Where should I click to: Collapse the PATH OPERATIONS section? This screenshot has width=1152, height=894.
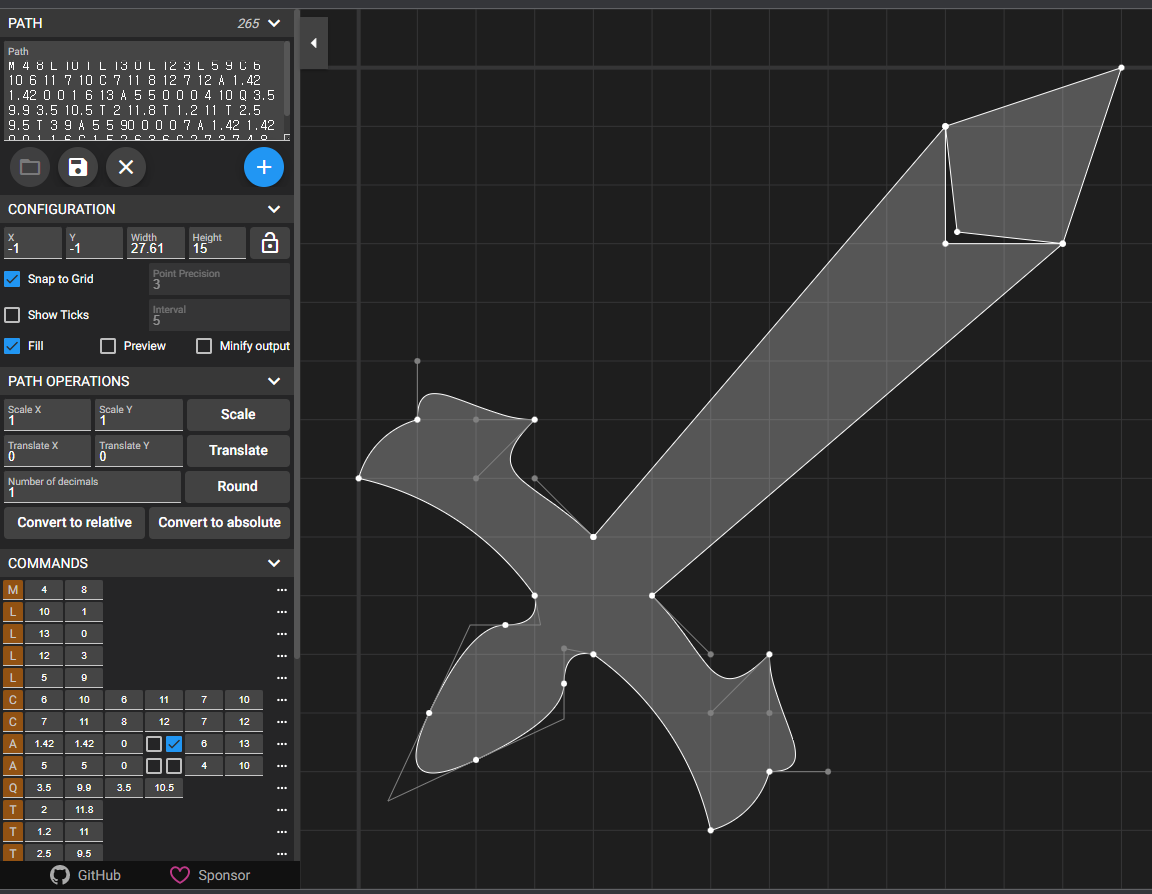click(x=274, y=381)
